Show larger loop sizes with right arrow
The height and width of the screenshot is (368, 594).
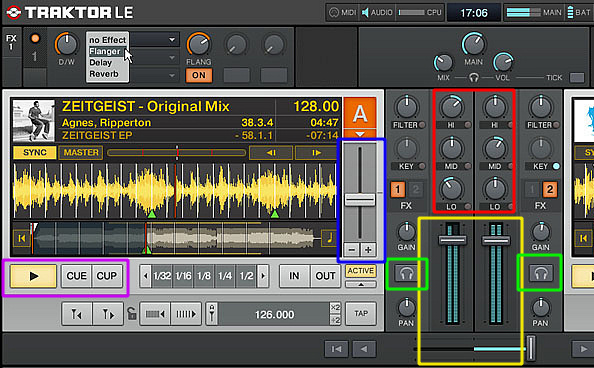(263, 276)
